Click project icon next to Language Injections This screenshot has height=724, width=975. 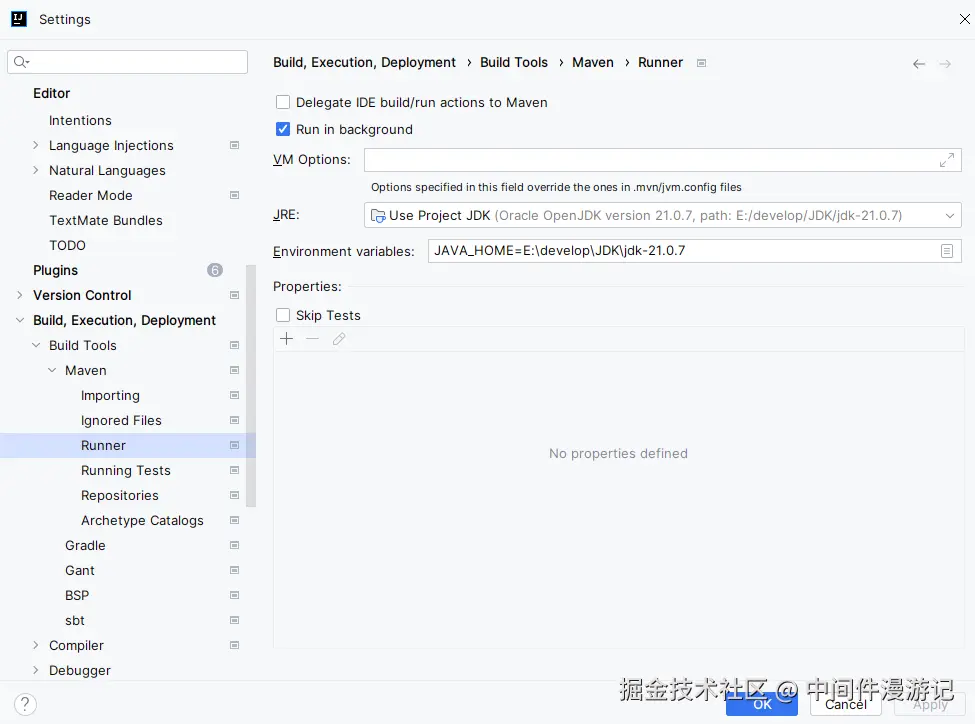(234, 146)
